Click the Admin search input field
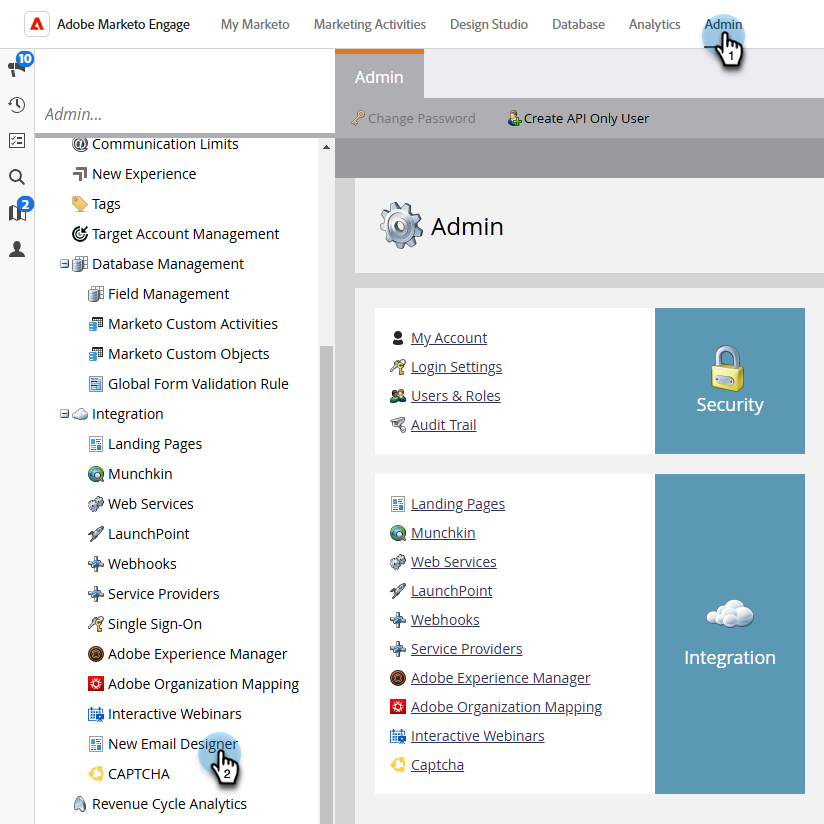 tap(184, 114)
